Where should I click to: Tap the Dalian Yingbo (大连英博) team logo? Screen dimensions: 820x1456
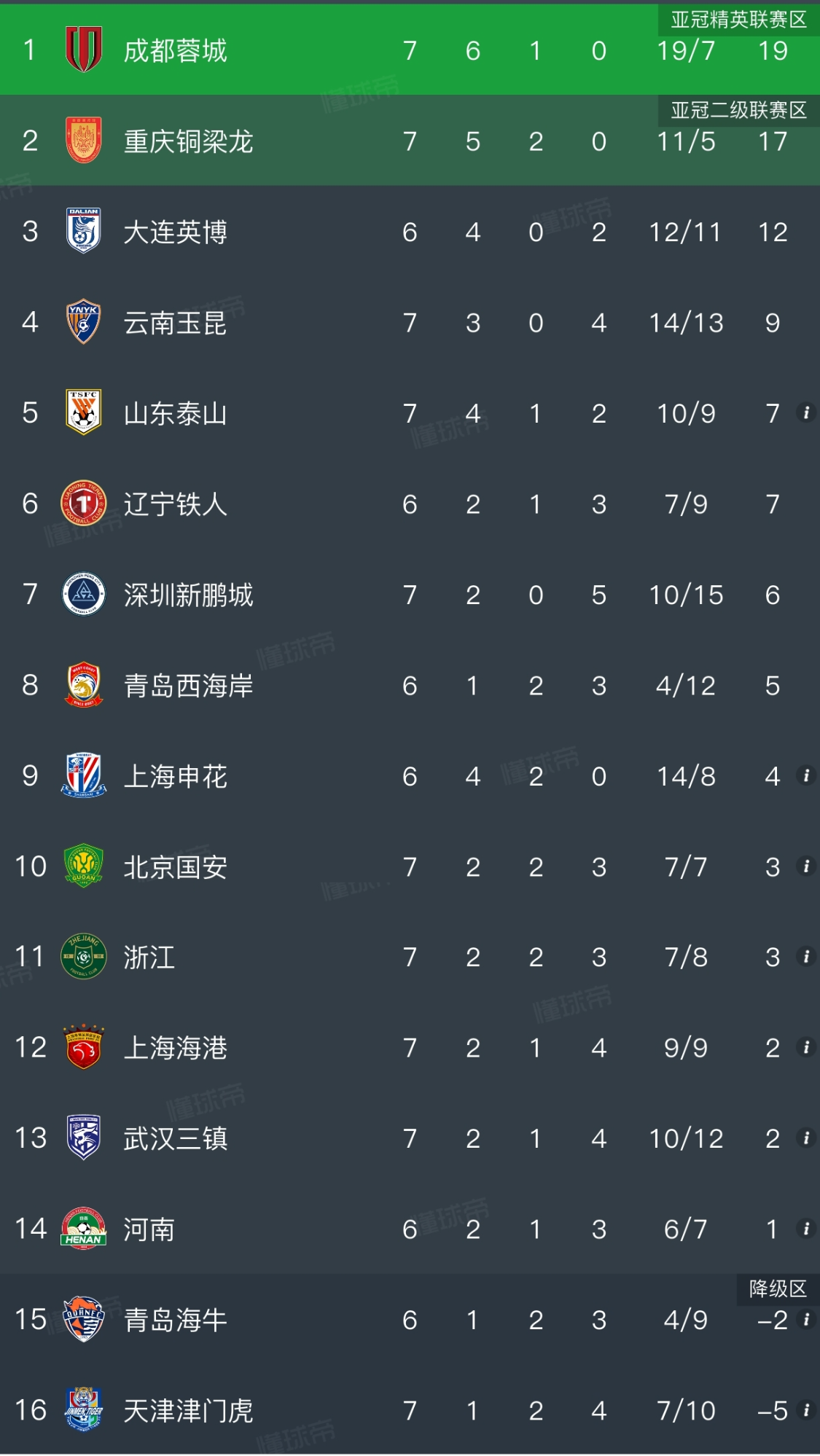(x=83, y=231)
